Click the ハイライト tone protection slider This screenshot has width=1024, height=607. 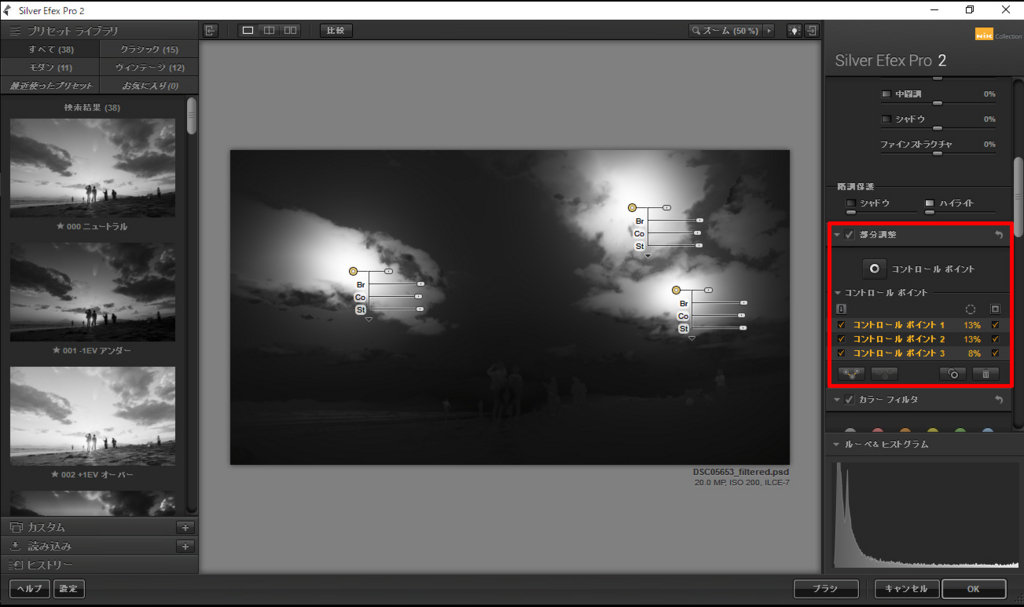click(x=960, y=212)
